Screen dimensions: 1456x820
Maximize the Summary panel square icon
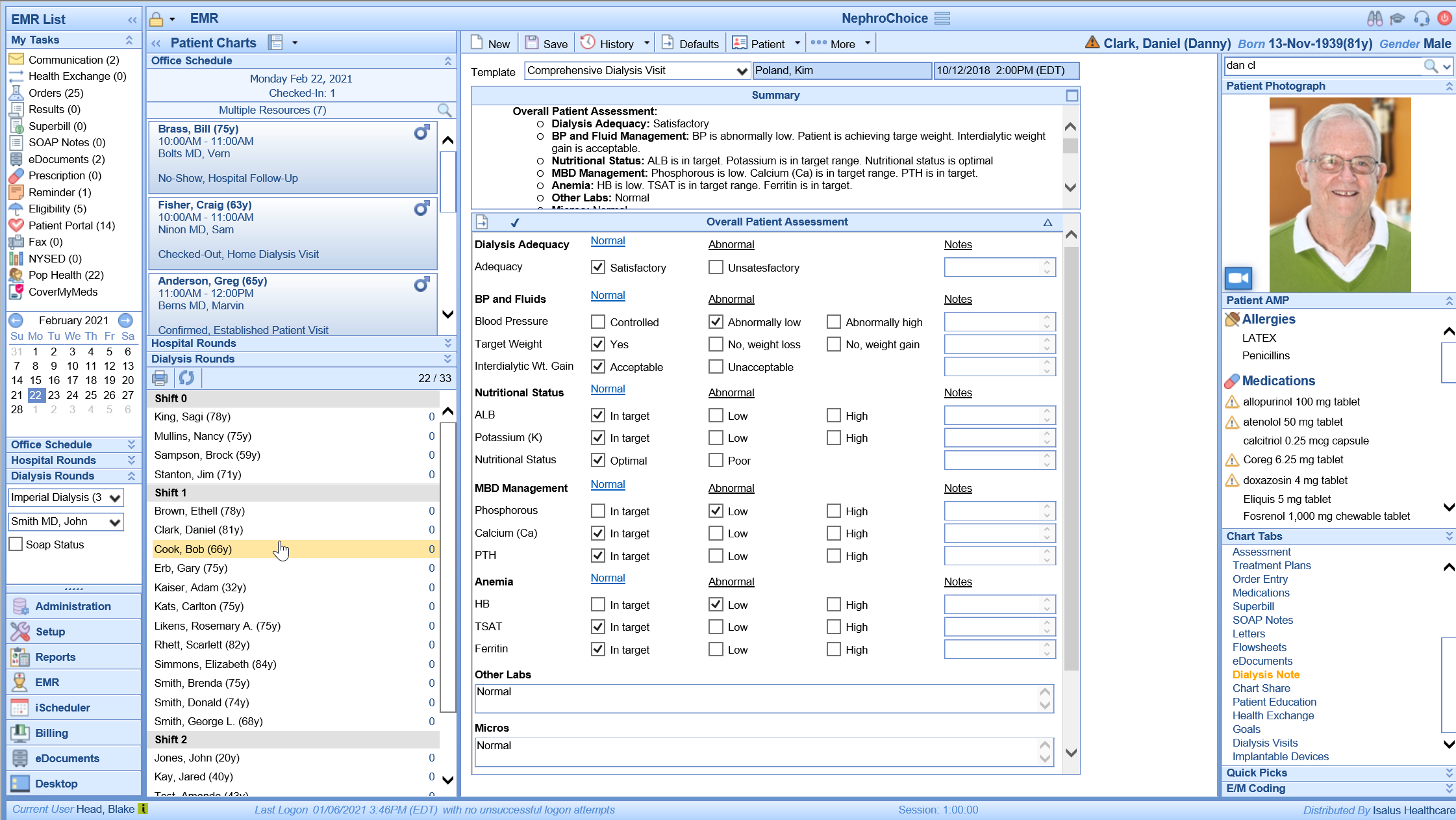pyautogui.click(x=1072, y=96)
